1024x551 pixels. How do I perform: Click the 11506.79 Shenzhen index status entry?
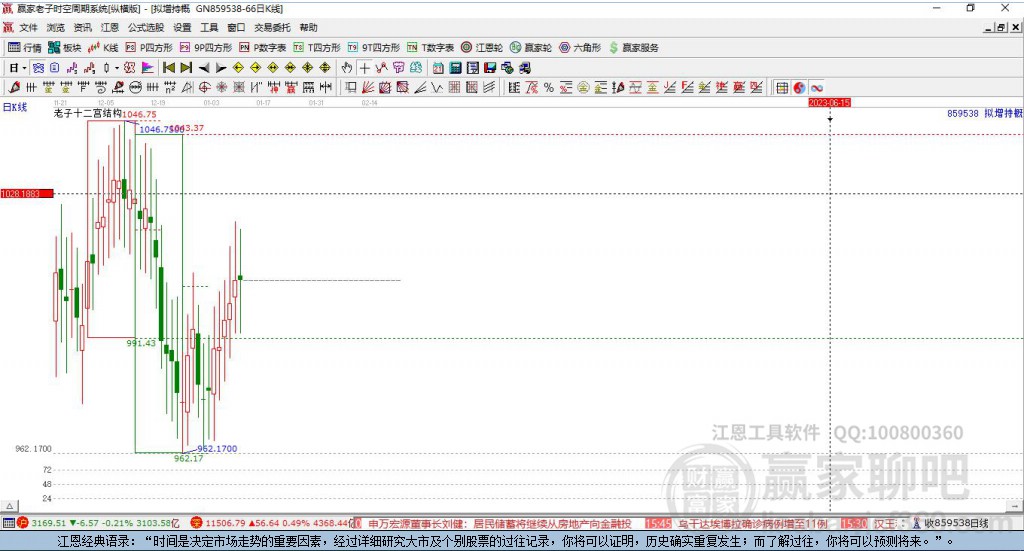(271, 523)
